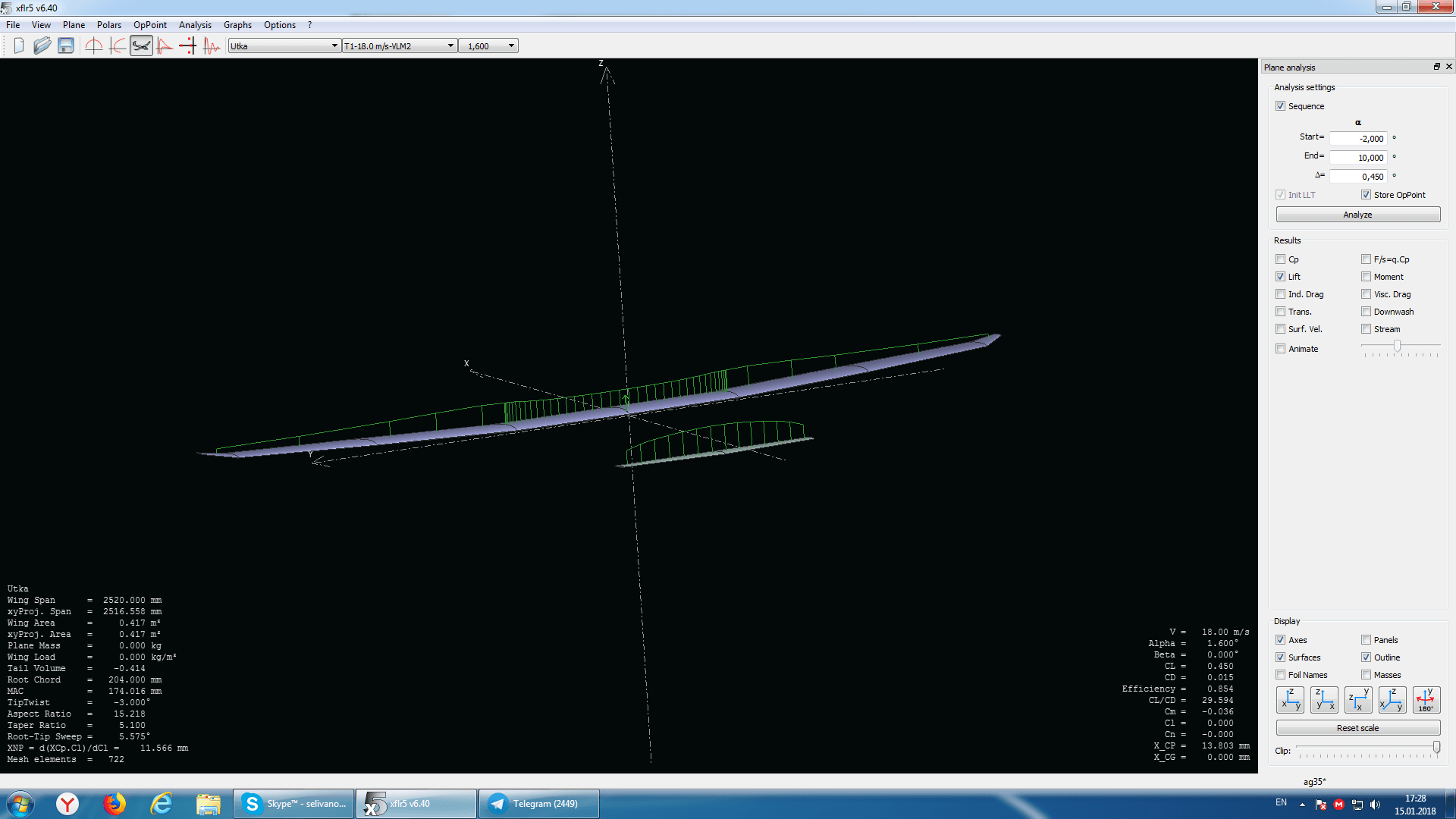Set isometric view with the X-Y-Z axes icon
The width and height of the screenshot is (1456, 819).
(1392, 699)
